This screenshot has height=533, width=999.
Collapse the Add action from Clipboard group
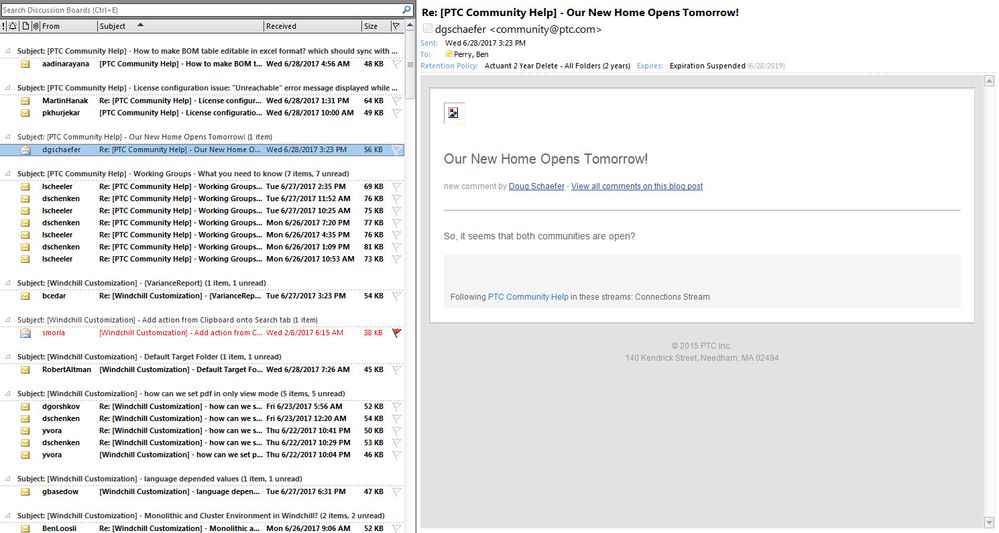[x=8, y=320]
